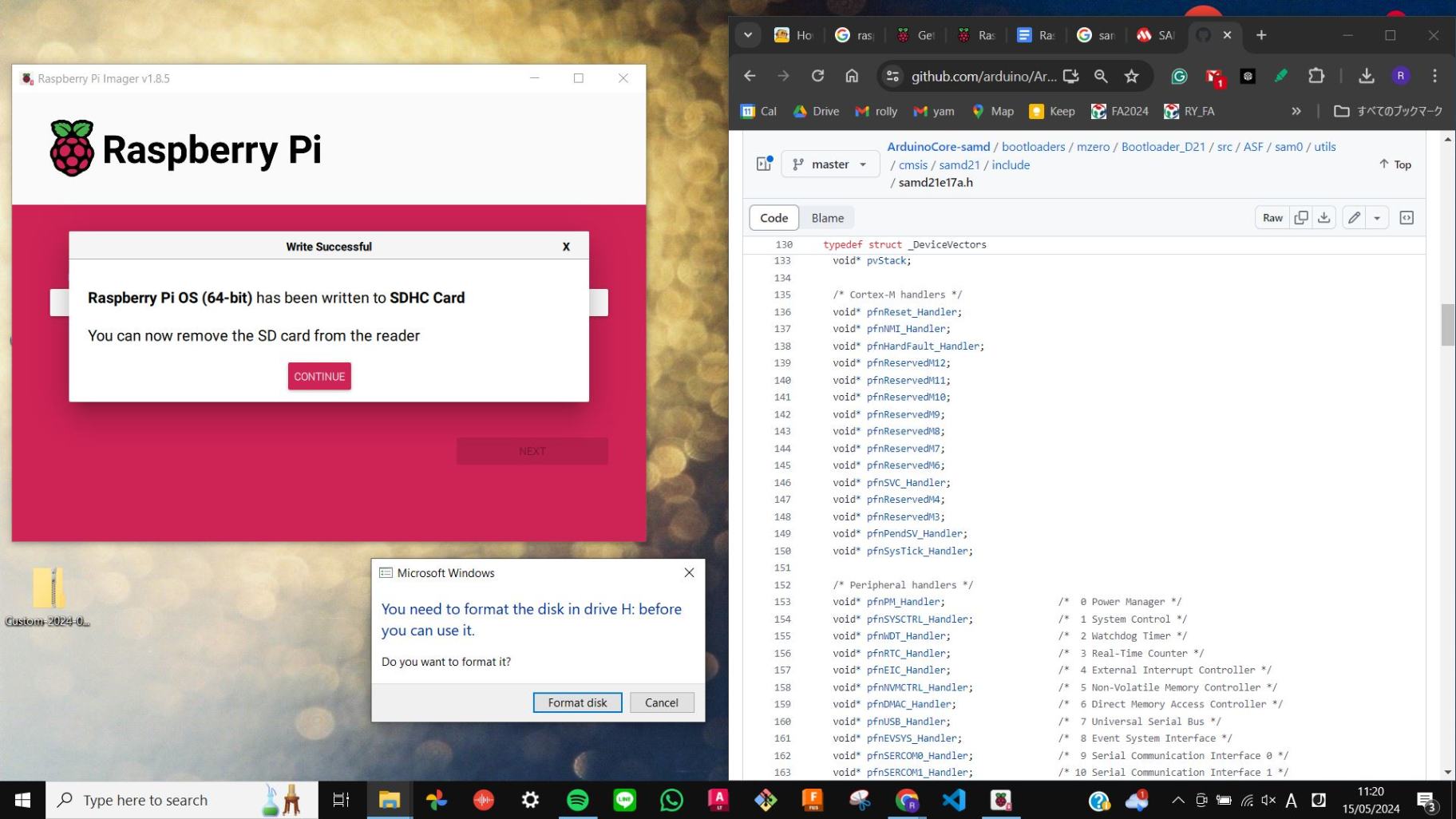Reload the GitHub page
The image size is (1456, 819).
click(817, 76)
